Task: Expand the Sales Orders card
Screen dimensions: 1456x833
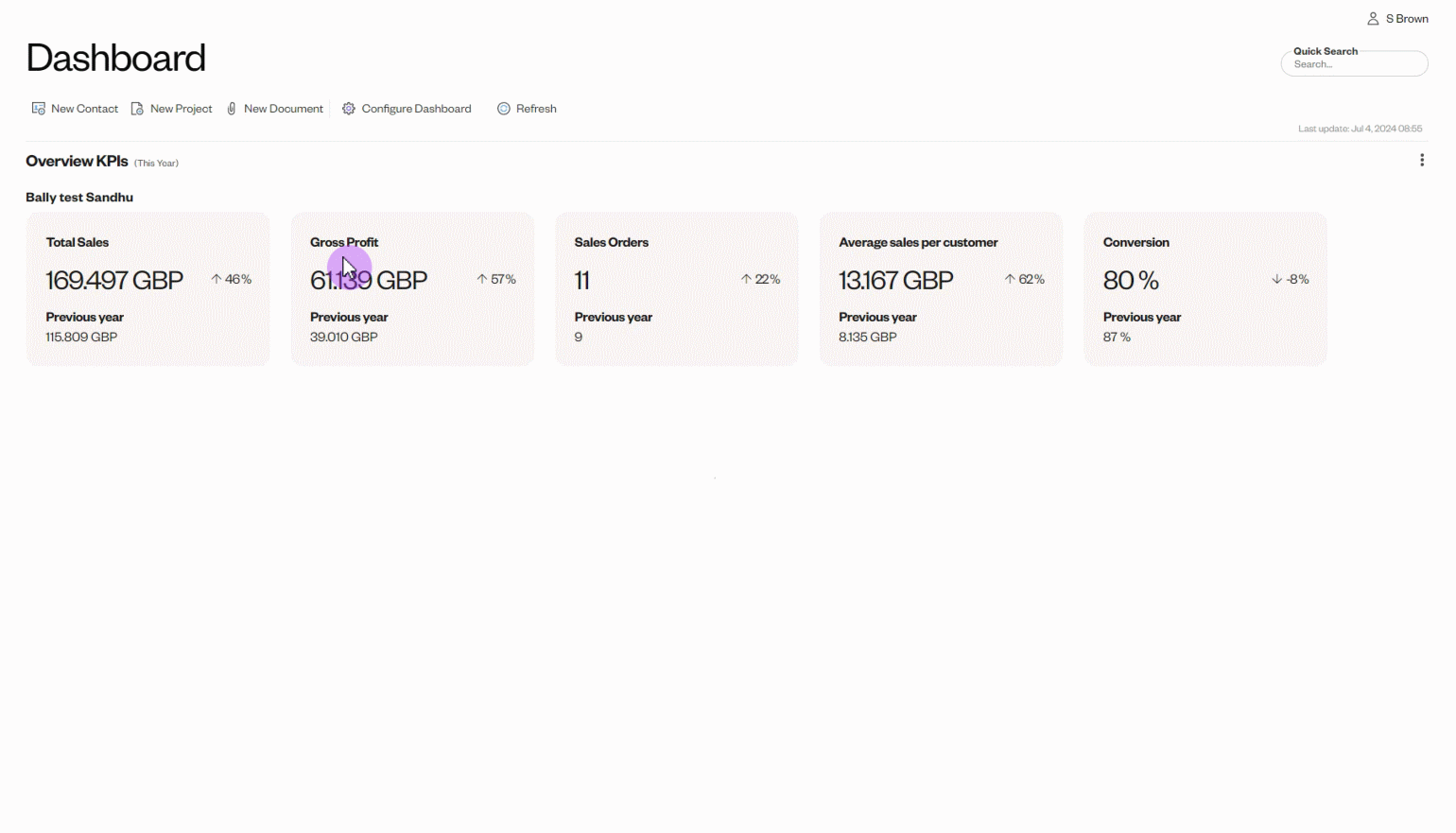Action: point(676,288)
